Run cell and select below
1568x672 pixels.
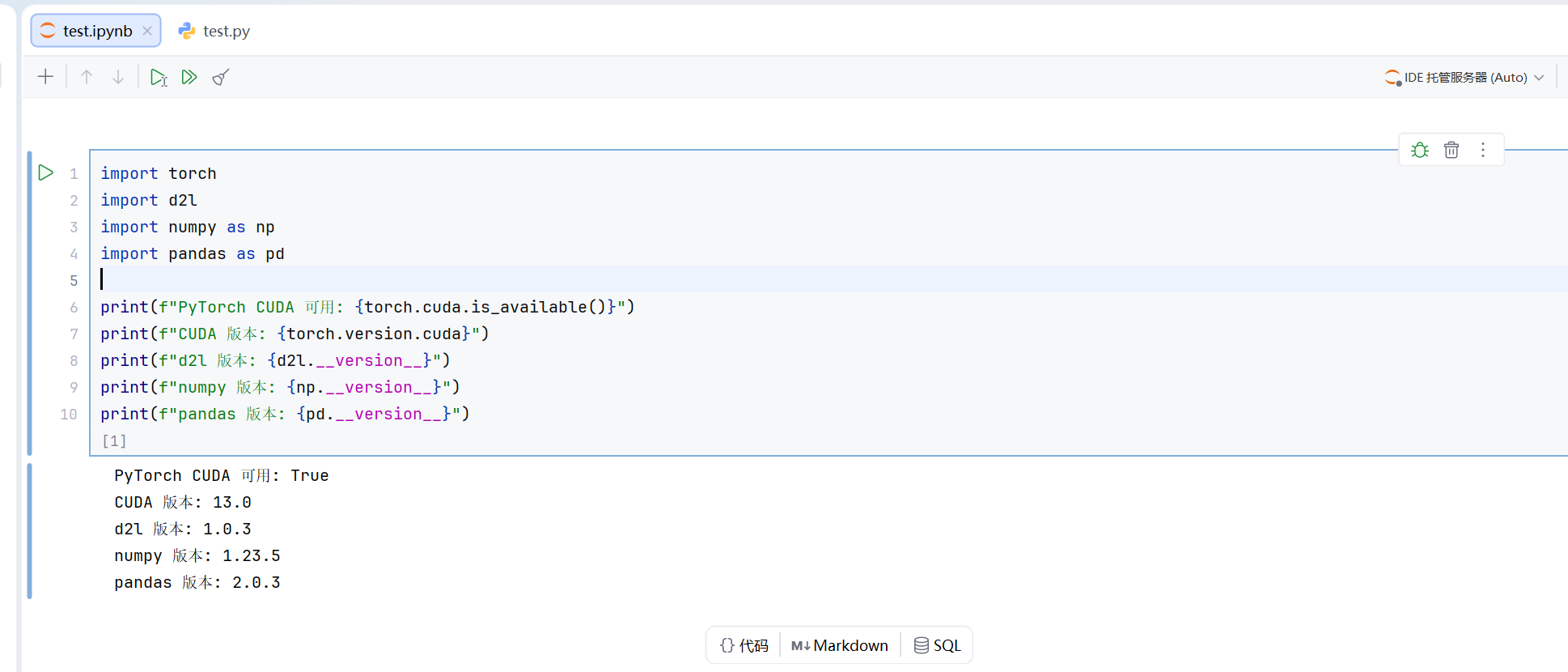click(159, 77)
